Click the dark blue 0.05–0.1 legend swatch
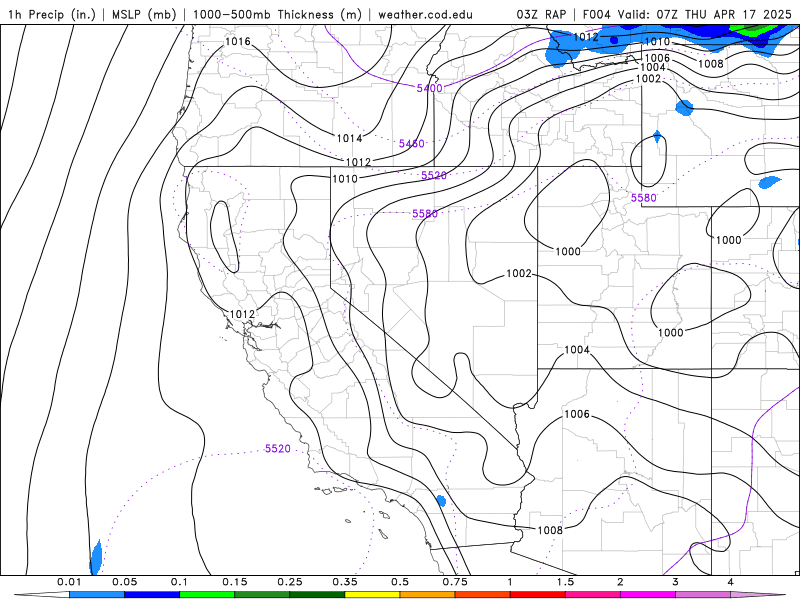The width and height of the screenshot is (800, 600). tap(152, 595)
